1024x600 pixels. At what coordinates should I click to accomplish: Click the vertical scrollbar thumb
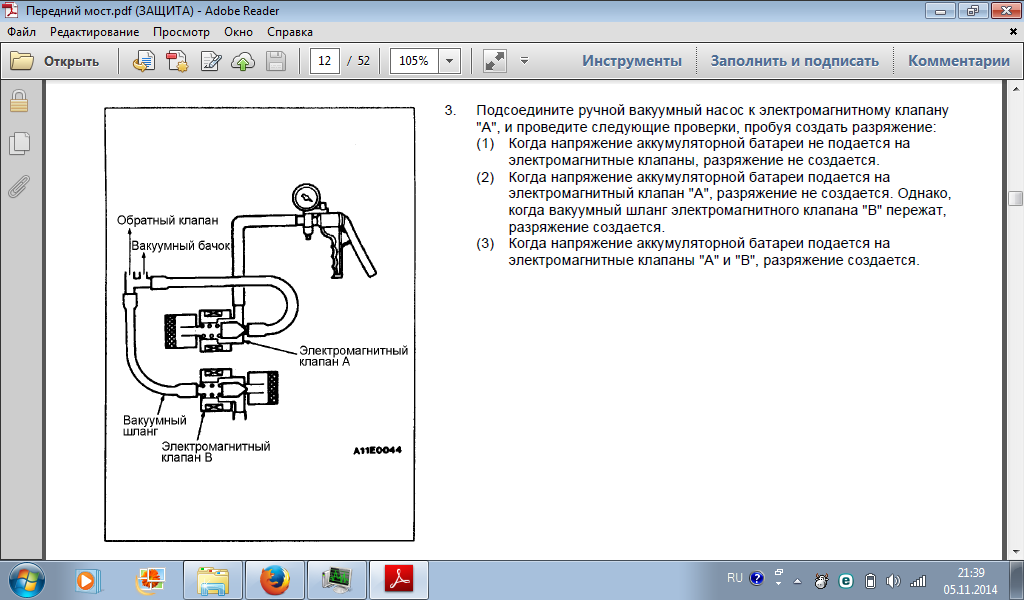[1016, 198]
